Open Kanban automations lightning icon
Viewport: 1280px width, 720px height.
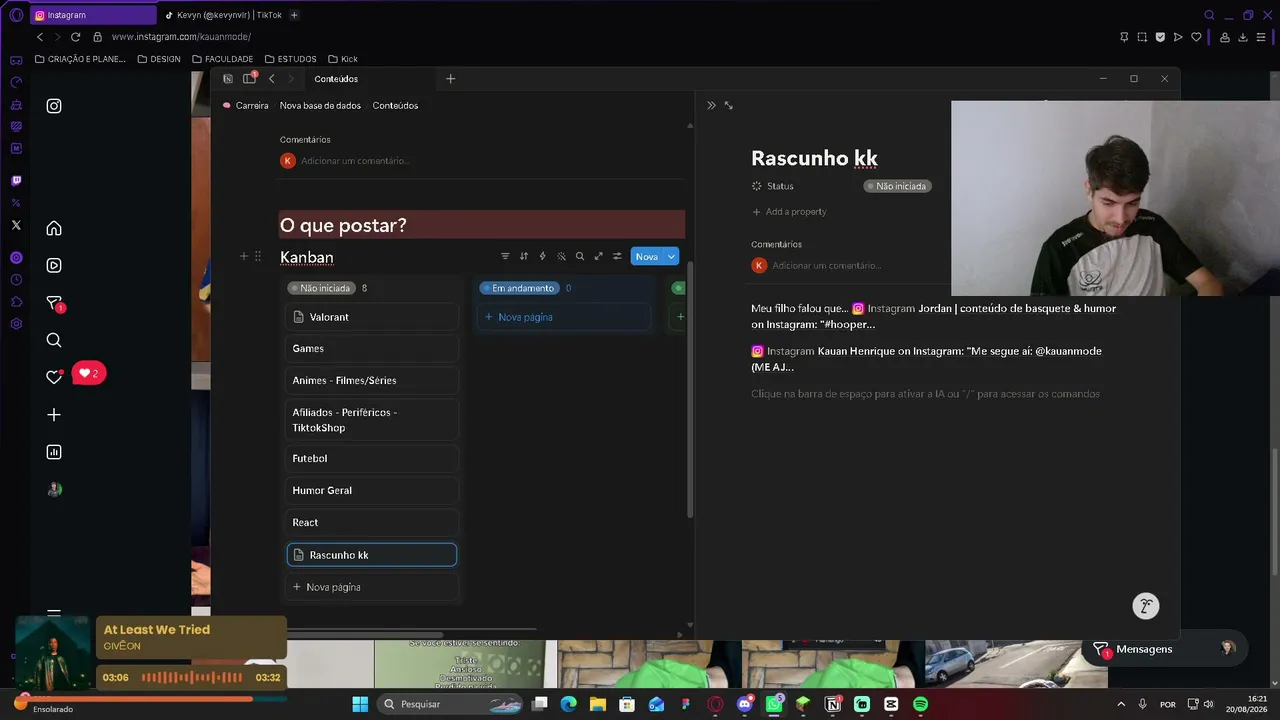(542, 257)
